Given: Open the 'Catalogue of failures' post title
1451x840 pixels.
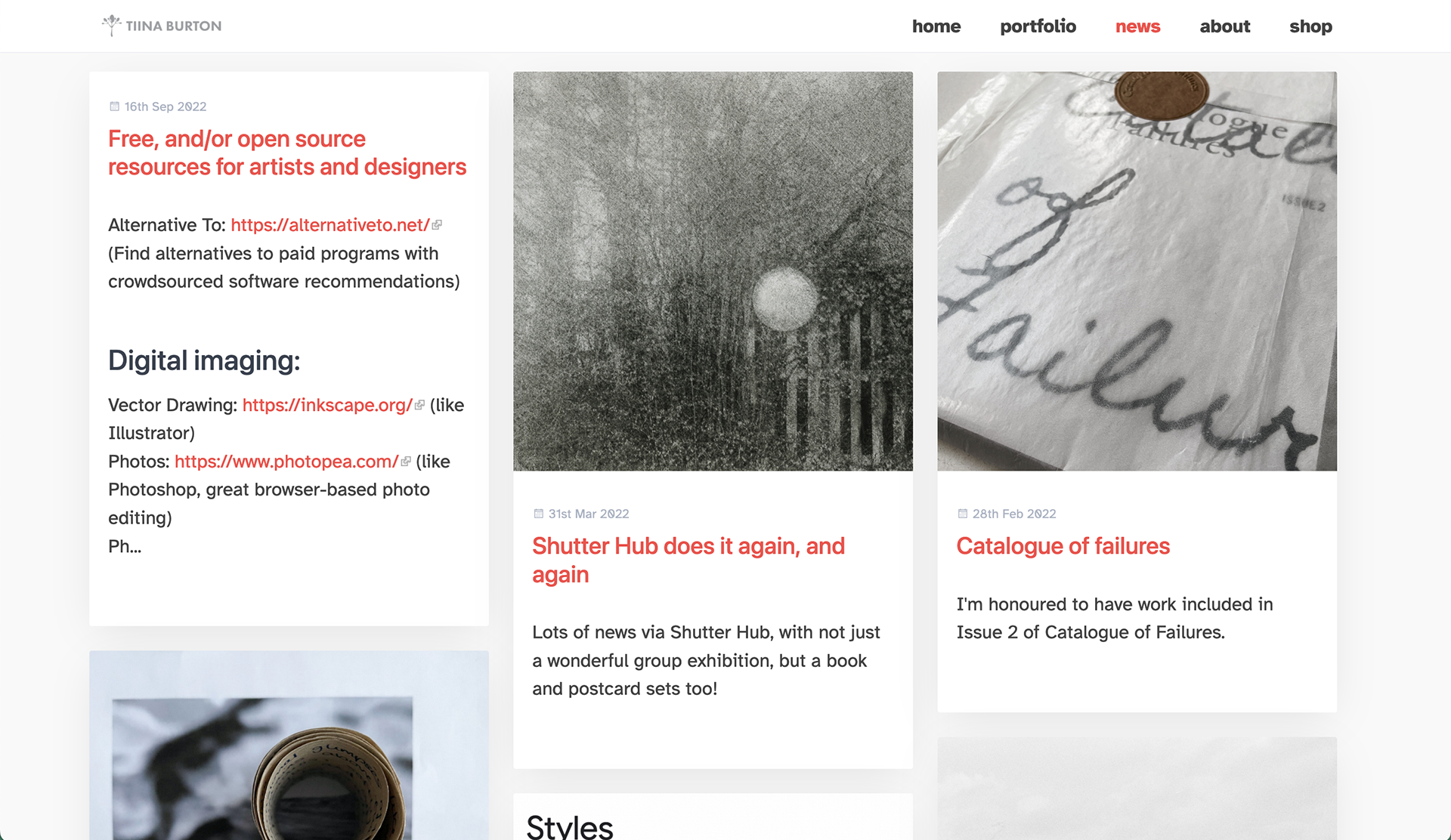Looking at the screenshot, I should [1063, 546].
